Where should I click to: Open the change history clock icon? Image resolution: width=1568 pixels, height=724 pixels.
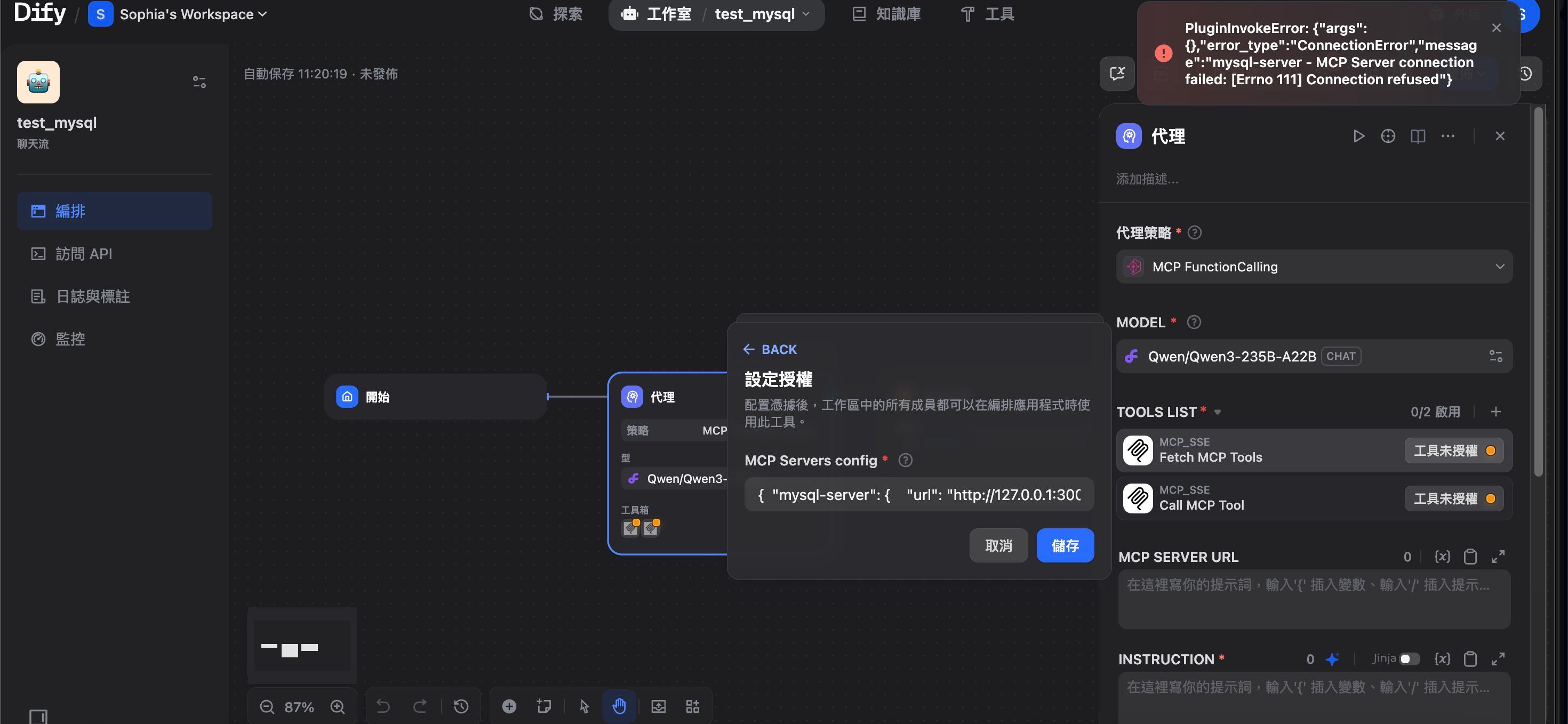[x=461, y=706]
